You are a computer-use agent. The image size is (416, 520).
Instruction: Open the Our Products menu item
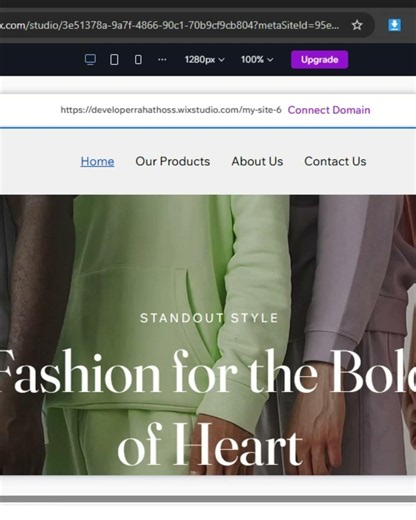pos(173,161)
